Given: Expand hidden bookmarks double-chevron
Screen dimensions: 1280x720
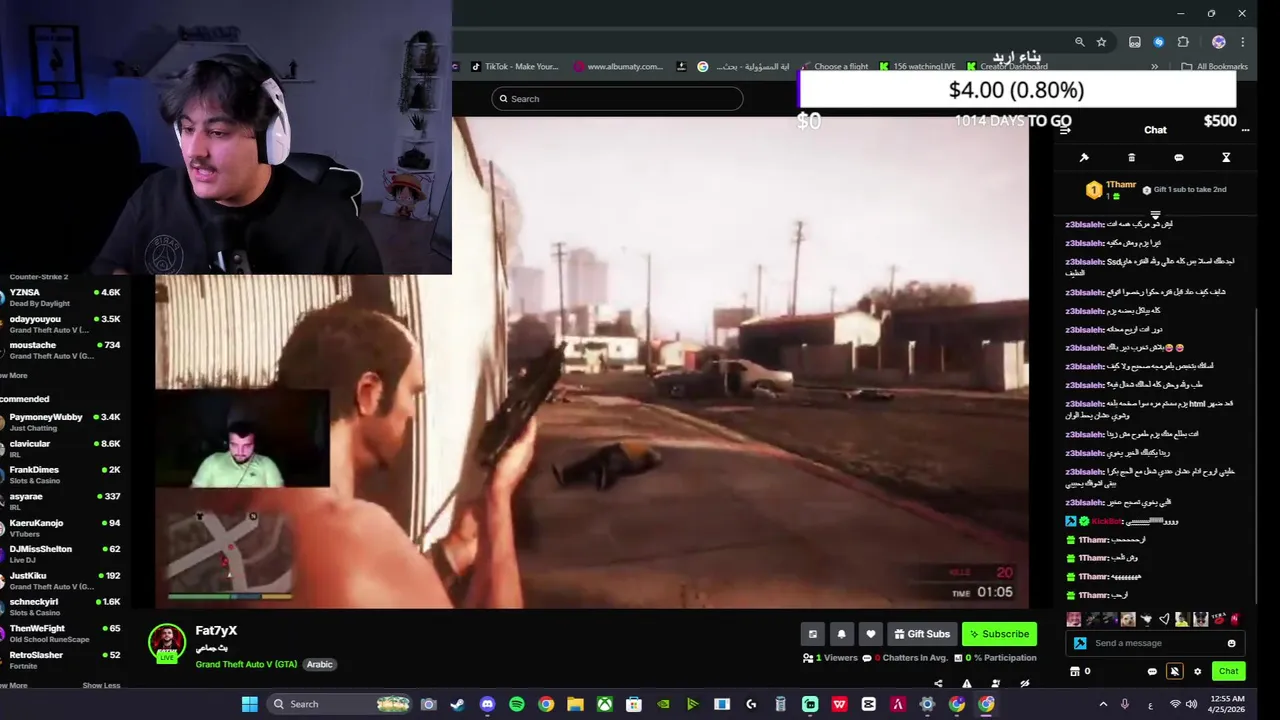Looking at the screenshot, I should [1155, 67].
